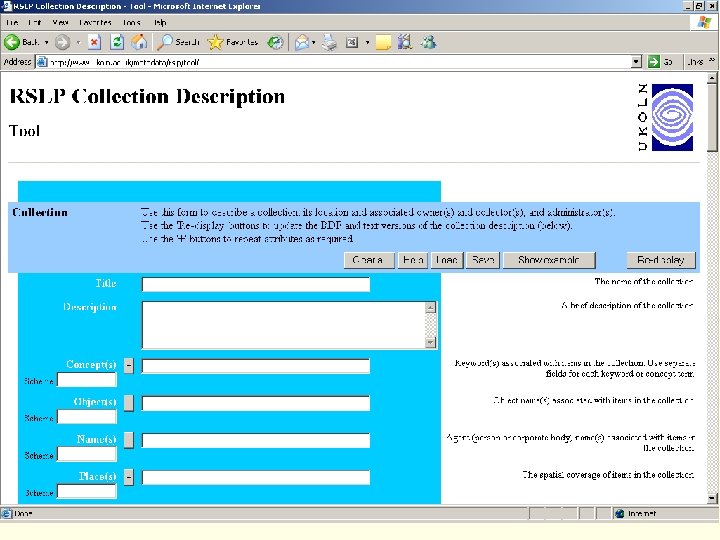The height and width of the screenshot is (540, 720).
Task: Click the Scheme field under Concept(s)
Action: [x=87, y=380]
